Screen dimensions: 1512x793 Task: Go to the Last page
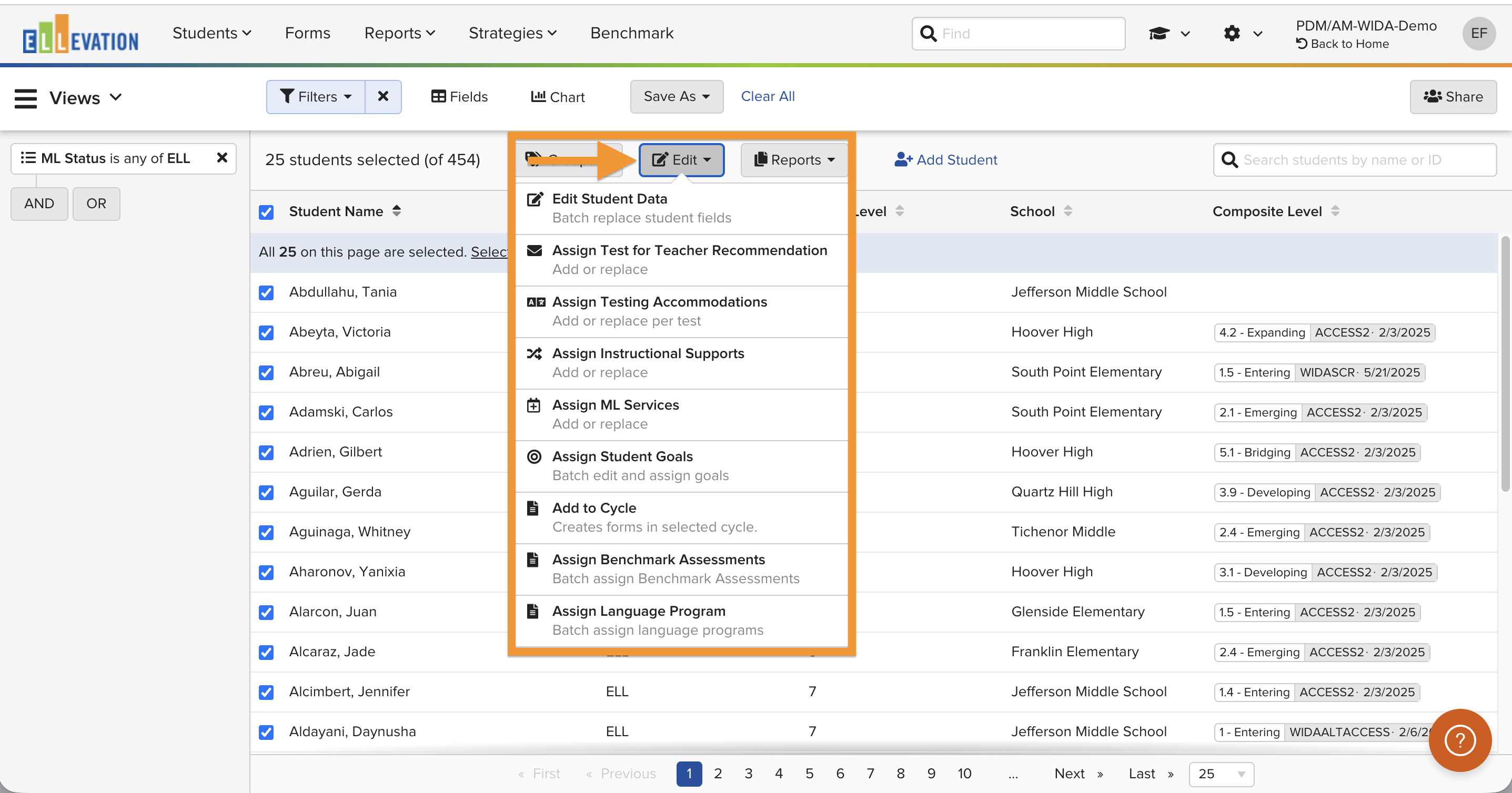1151,774
